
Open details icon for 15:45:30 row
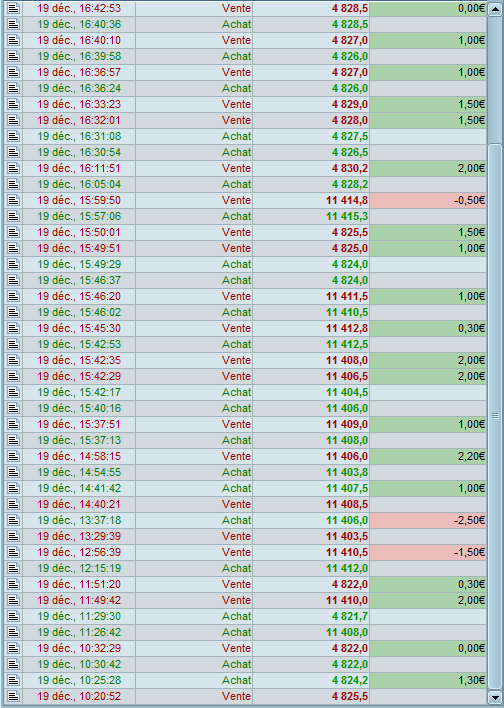tap(14, 328)
